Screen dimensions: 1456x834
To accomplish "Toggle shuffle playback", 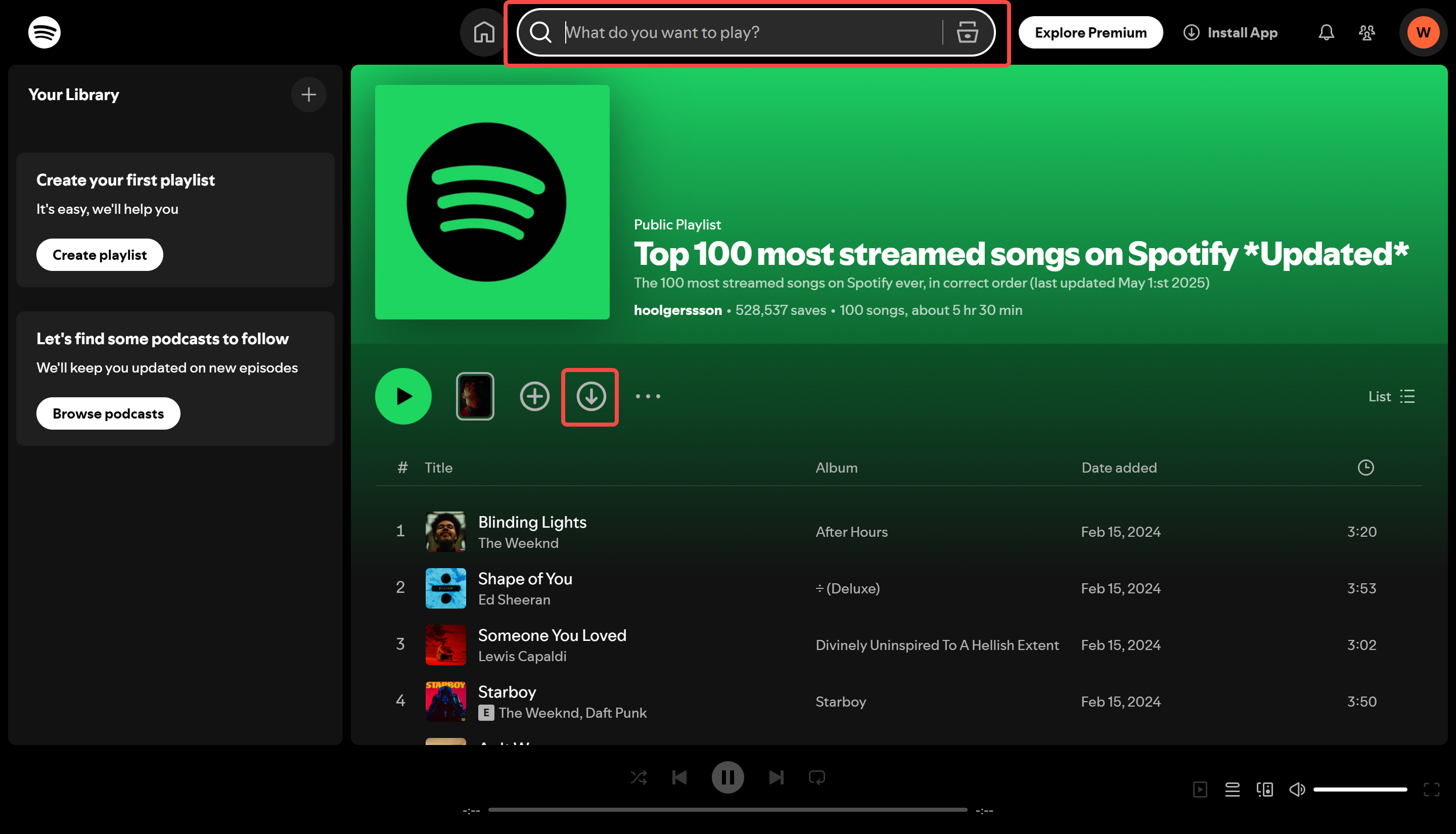I will click(x=639, y=777).
